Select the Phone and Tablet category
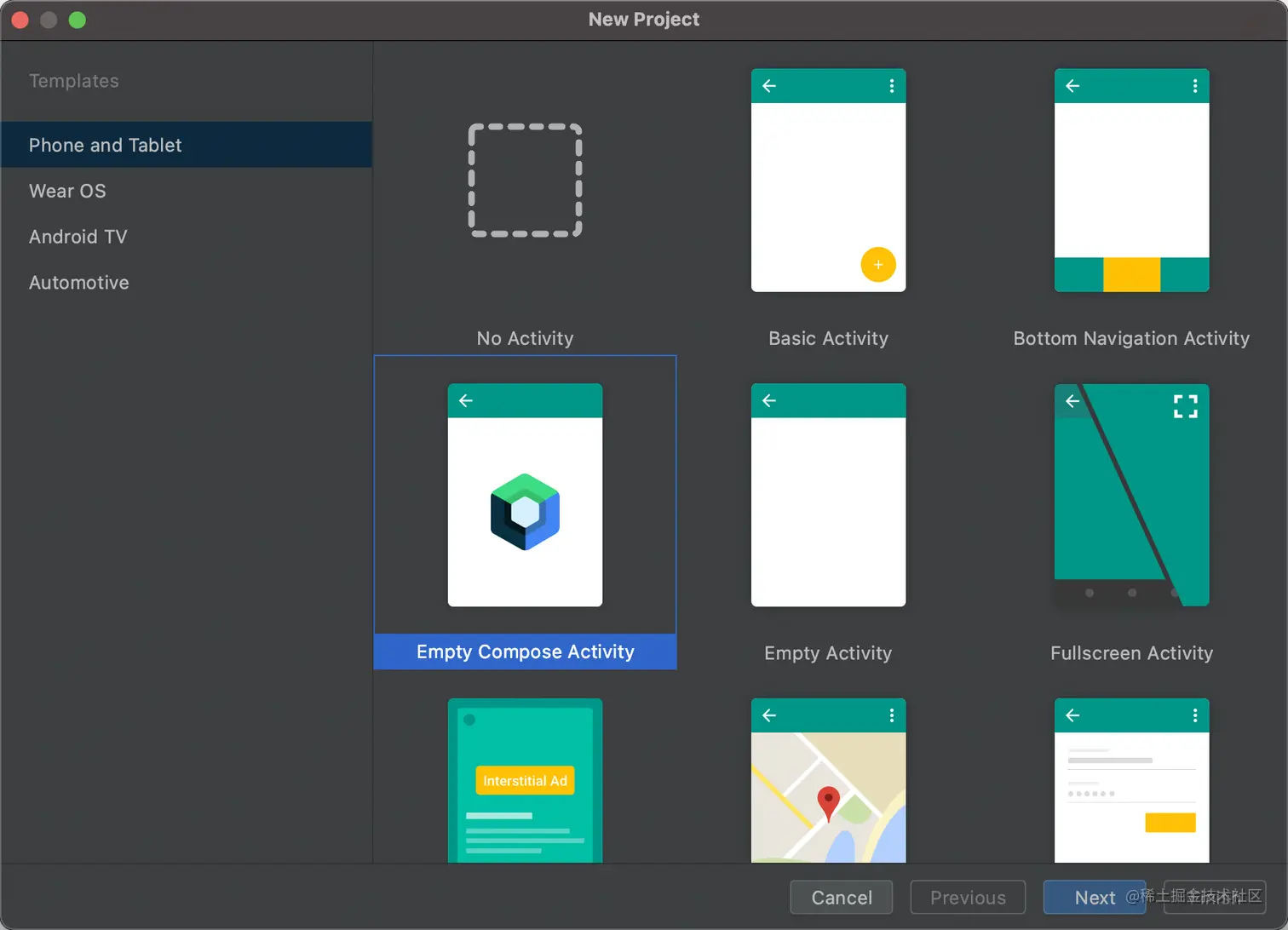1288x930 pixels. 186,145
